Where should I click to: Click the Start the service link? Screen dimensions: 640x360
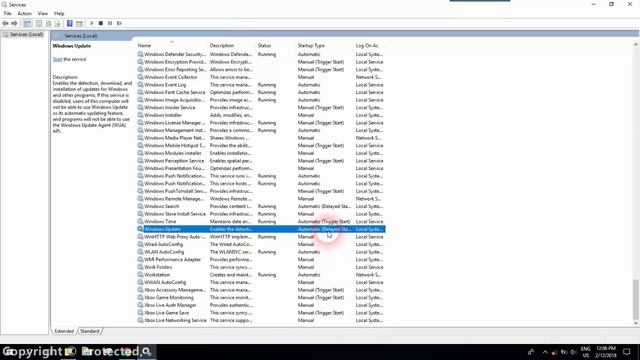pyautogui.click(x=57, y=59)
